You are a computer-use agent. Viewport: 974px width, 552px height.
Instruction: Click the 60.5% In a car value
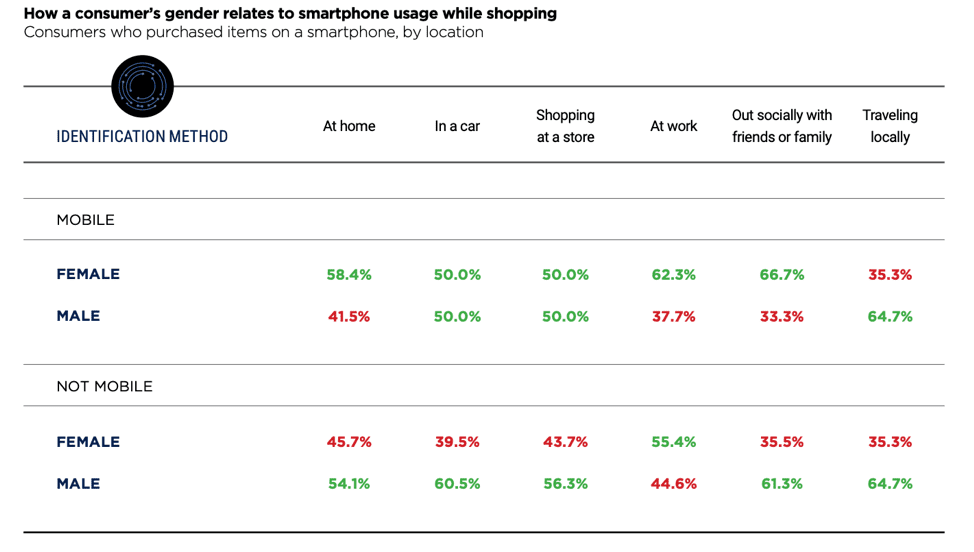tap(457, 484)
